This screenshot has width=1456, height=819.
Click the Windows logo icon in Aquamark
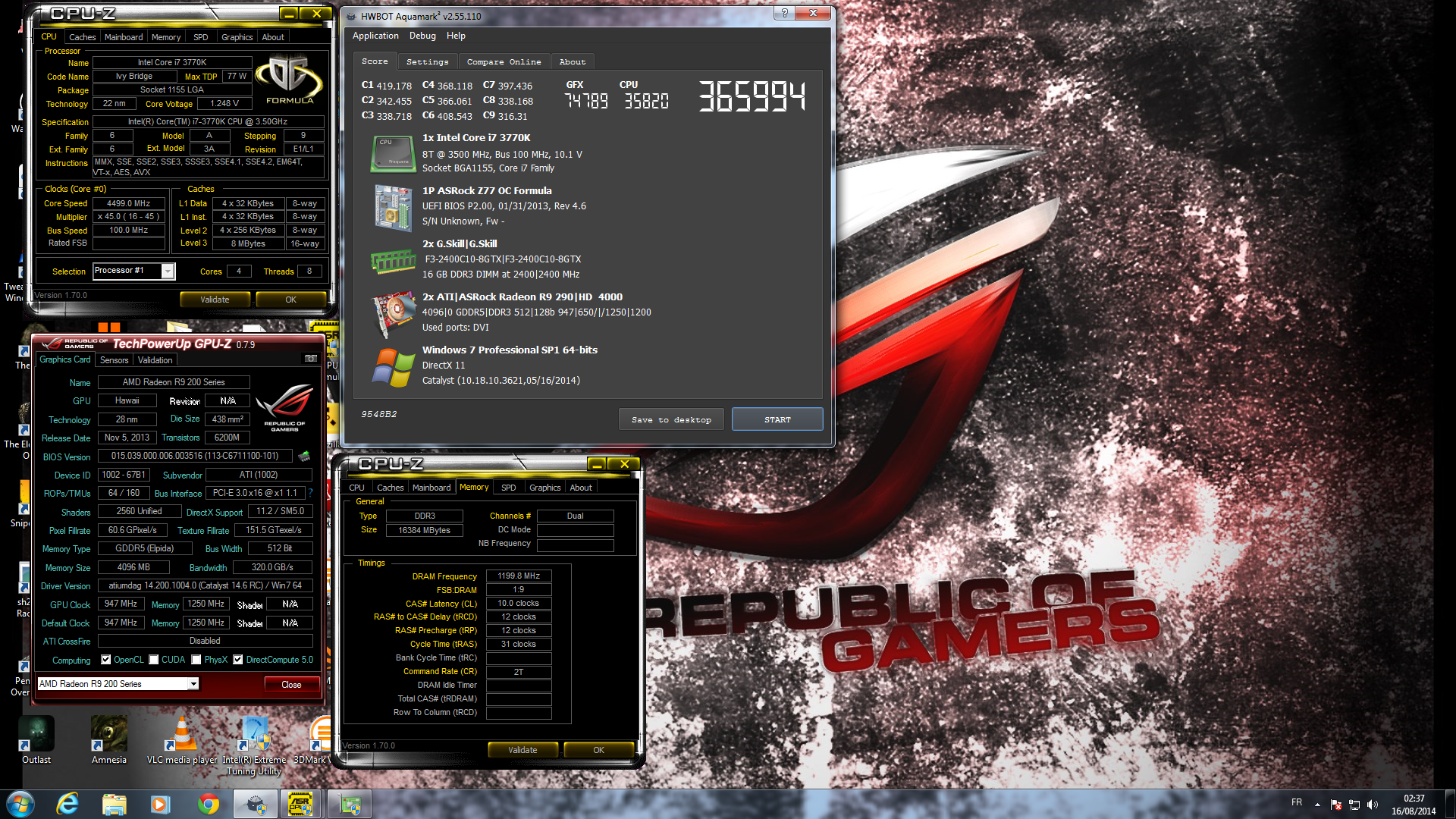coord(393,368)
